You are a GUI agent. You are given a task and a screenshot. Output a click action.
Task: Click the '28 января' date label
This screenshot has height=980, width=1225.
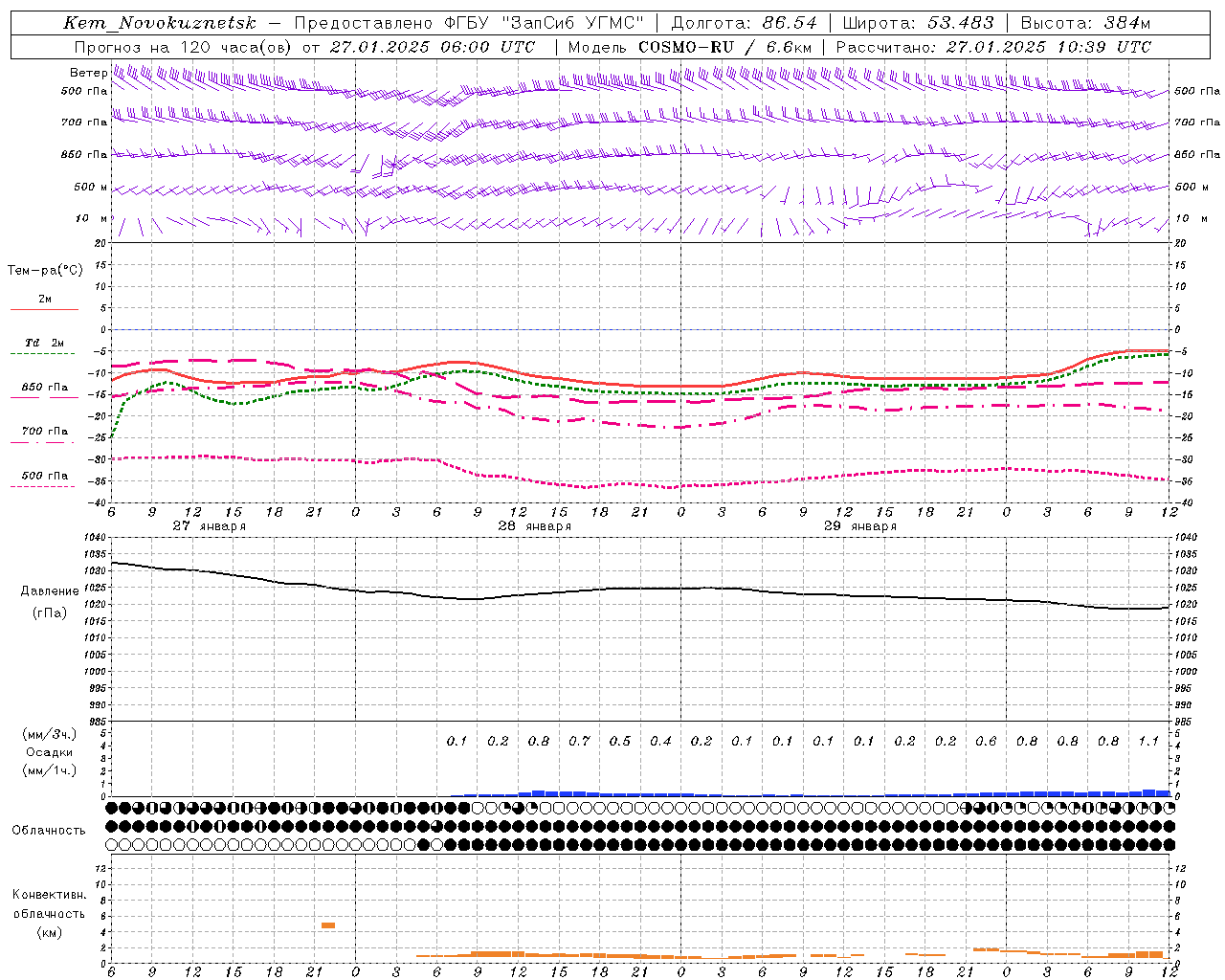[534, 526]
